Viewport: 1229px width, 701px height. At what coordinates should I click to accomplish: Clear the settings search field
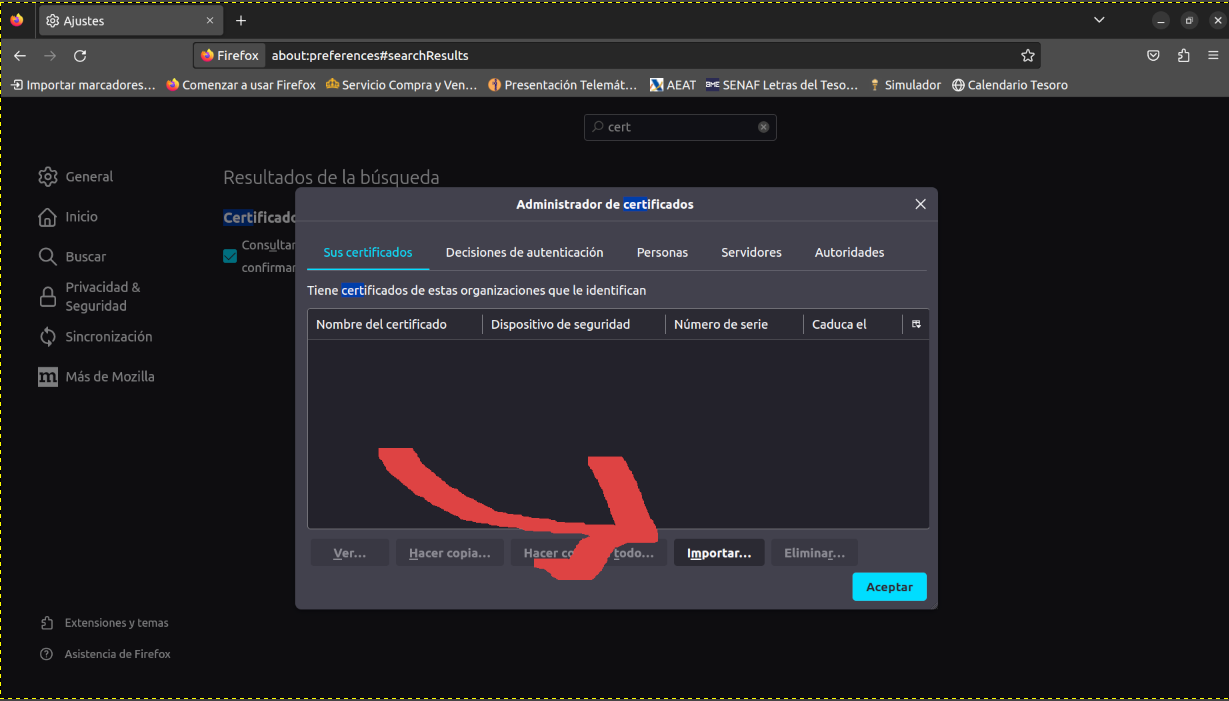[763, 127]
